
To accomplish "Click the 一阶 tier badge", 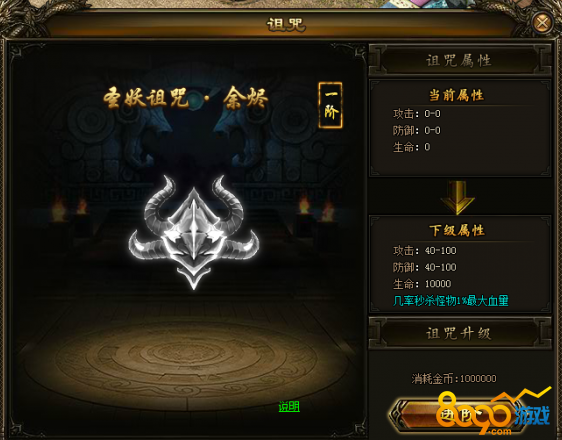I will pos(330,105).
